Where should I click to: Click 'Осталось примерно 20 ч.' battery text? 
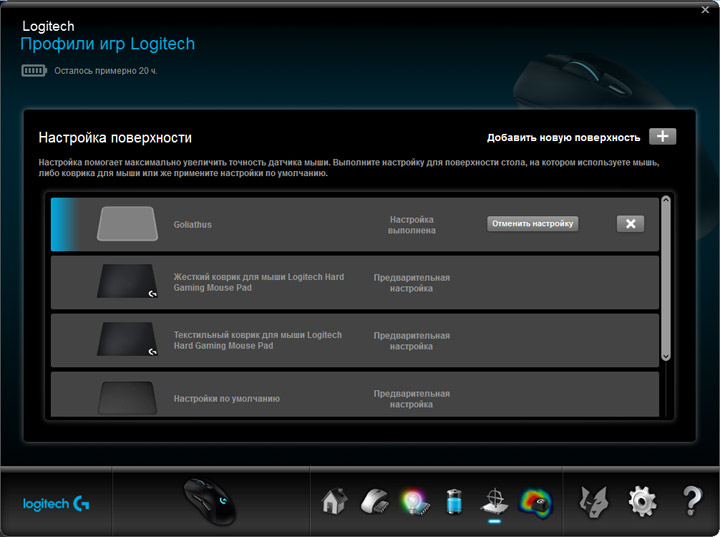coord(106,71)
